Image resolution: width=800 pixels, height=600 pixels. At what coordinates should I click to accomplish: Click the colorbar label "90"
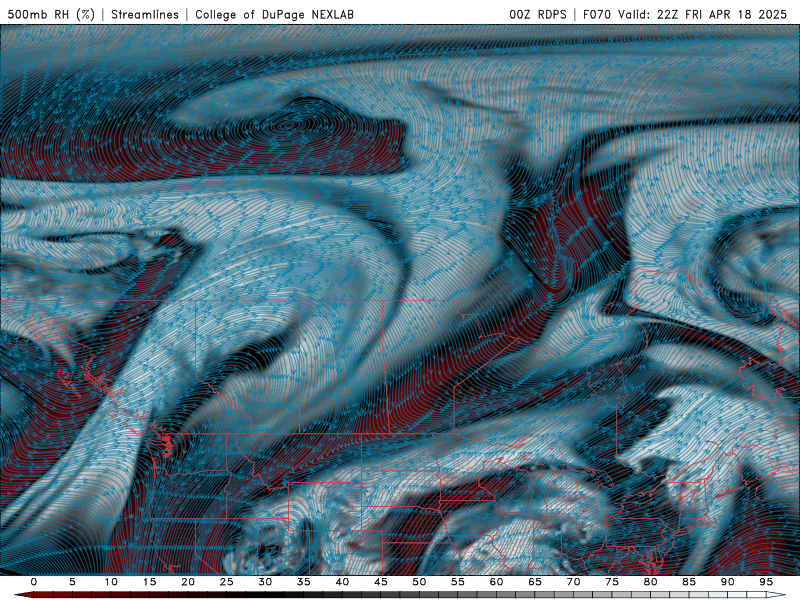(728, 582)
